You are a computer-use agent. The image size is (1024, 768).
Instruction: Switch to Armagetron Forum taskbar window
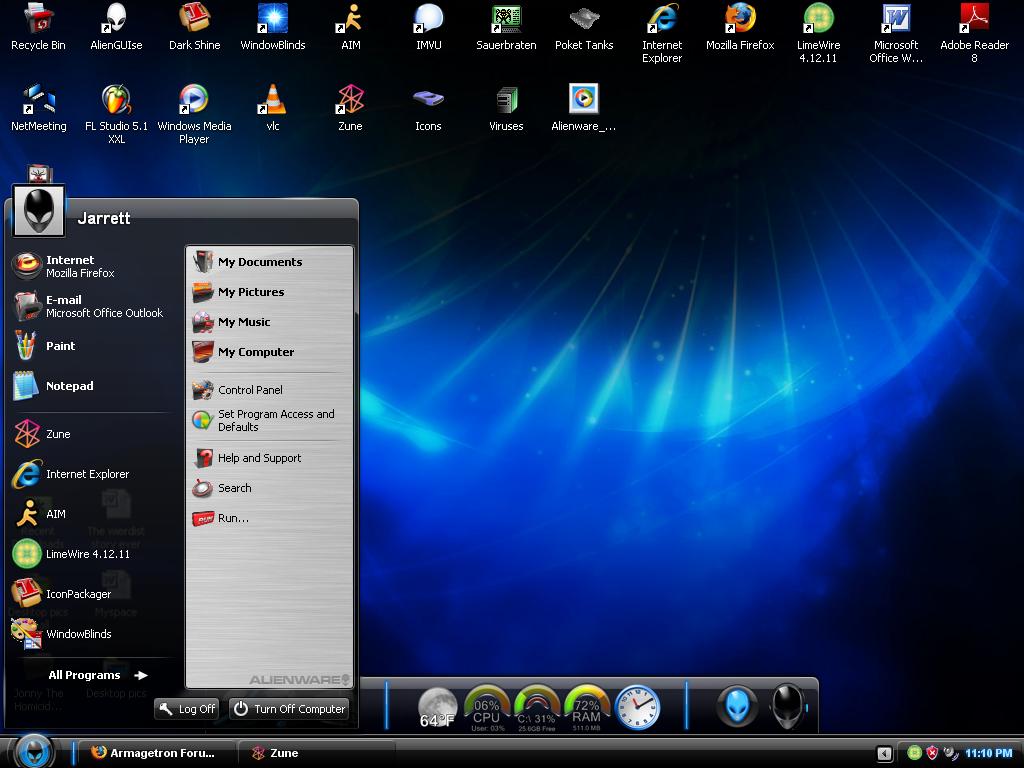pyautogui.click(x=151, y=753)
